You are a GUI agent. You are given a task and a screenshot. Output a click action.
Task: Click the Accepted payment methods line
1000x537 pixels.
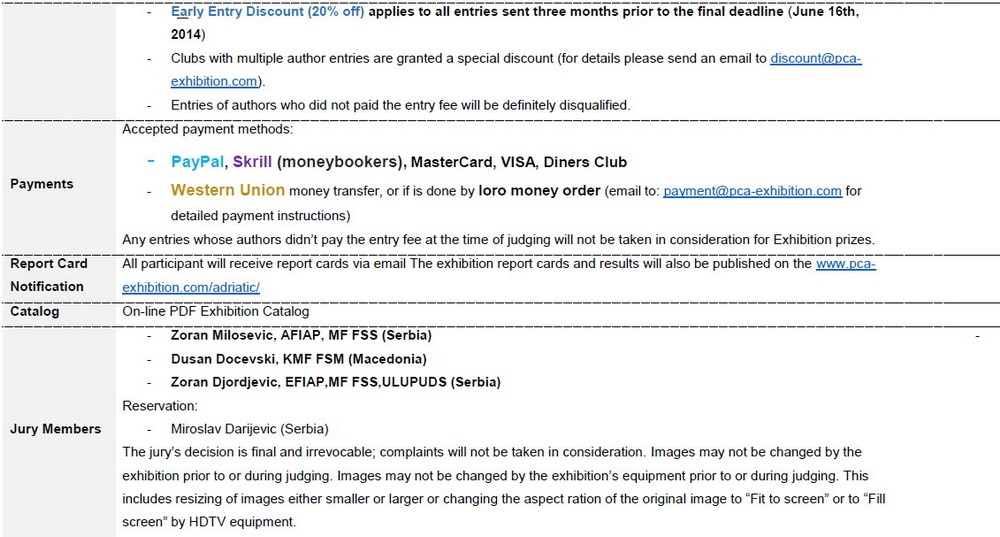pyautogui.click(x=208, y=129)
